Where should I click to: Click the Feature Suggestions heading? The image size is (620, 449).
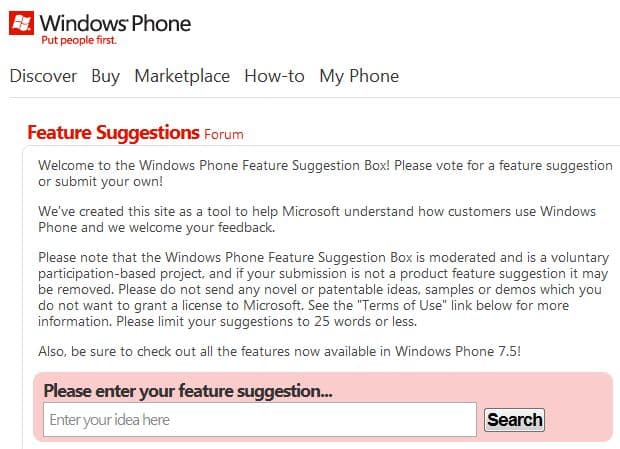[x=113, y=132]
